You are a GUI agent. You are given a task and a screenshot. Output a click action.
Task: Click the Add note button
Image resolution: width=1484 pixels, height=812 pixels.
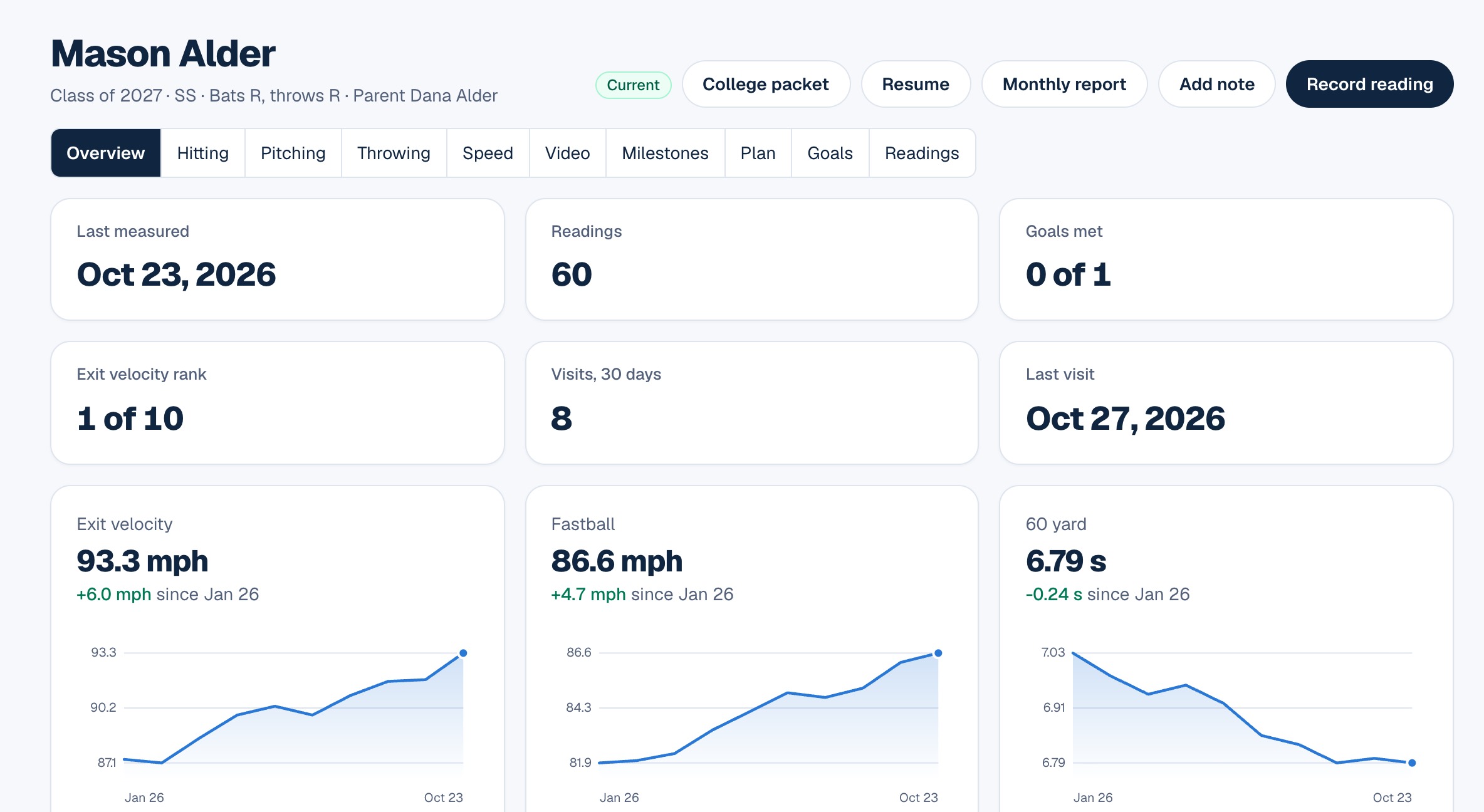point(1216,84)
